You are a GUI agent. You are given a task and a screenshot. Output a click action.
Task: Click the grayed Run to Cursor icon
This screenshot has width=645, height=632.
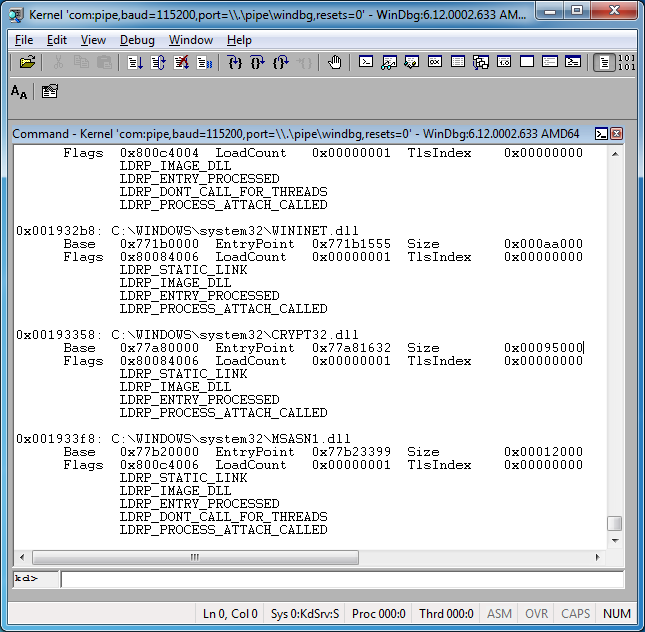click(x=304, y=62)
